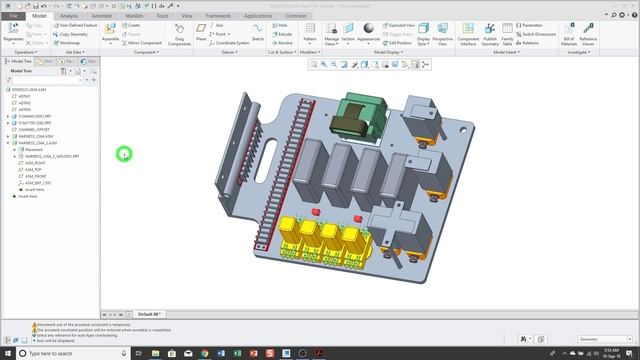Open Get Data group dropdown
This screenshot has width=640, height=360.
coord(75,52)
